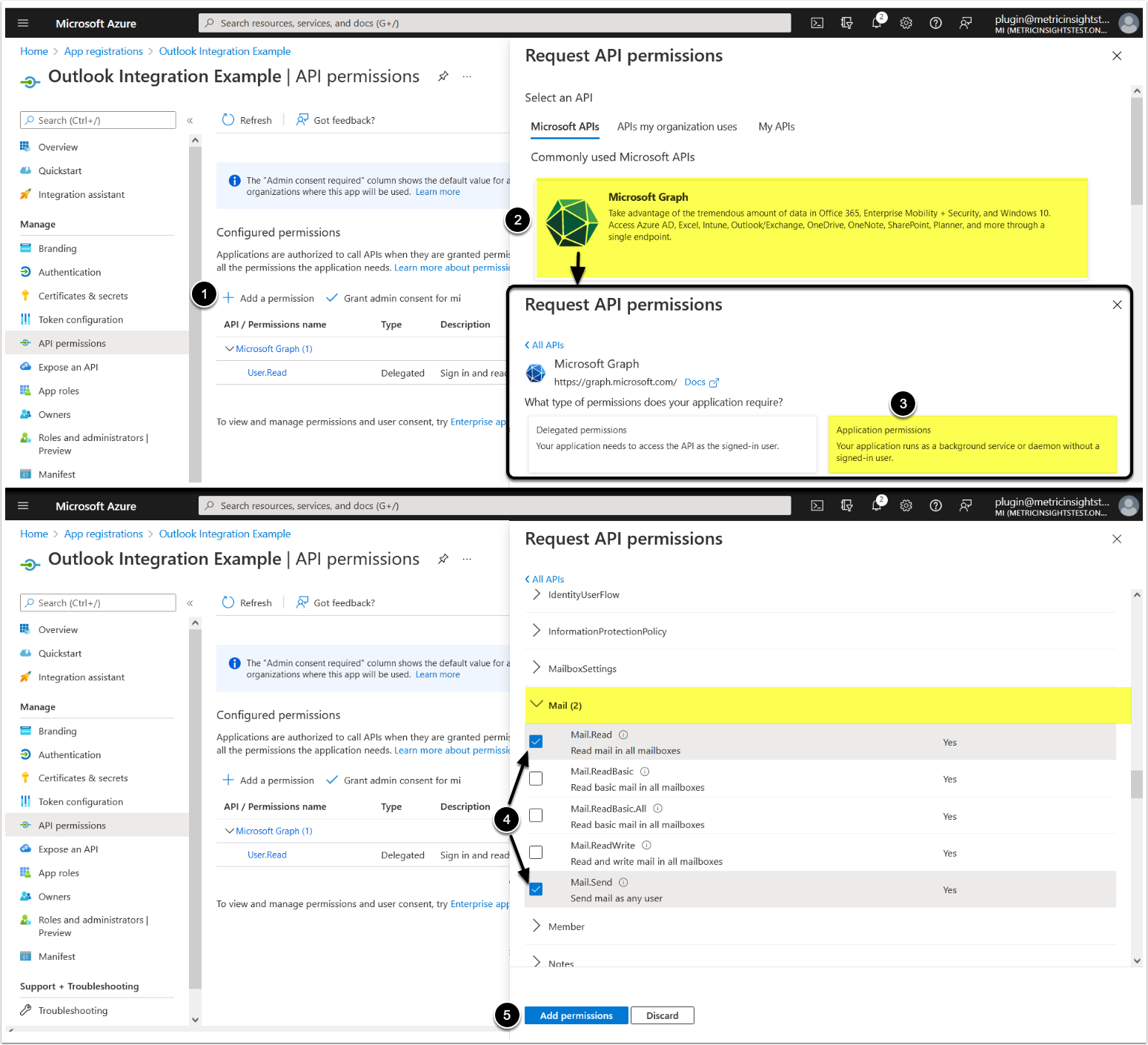Collapse Microsoft Graph (1) row in lower portal
Screen dimensions: 1148x1045
230,831
